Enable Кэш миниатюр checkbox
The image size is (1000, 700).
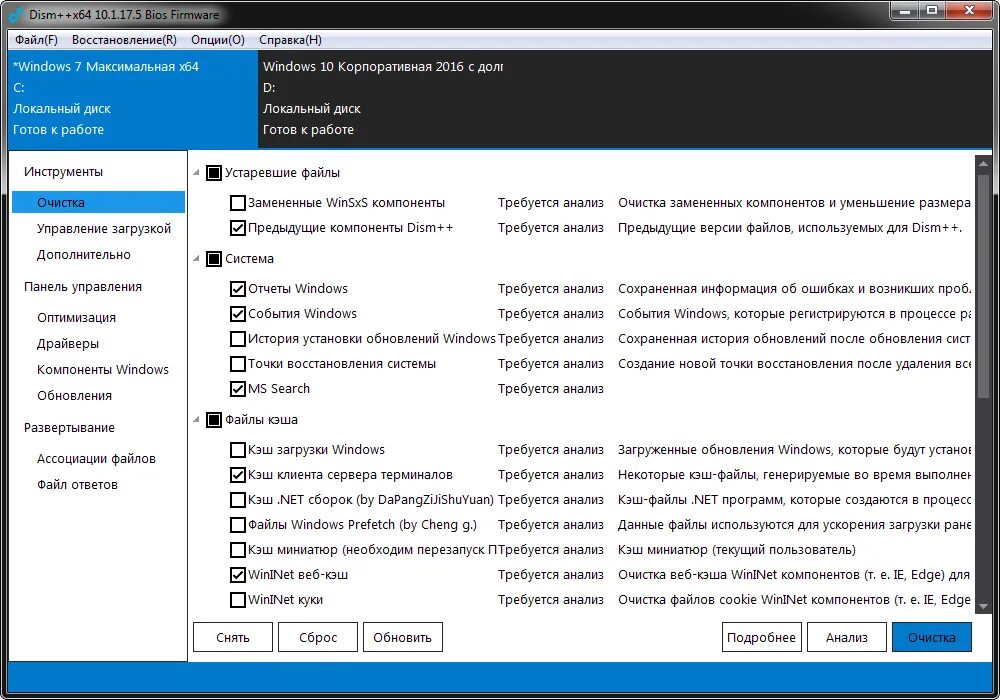(237, 550)
